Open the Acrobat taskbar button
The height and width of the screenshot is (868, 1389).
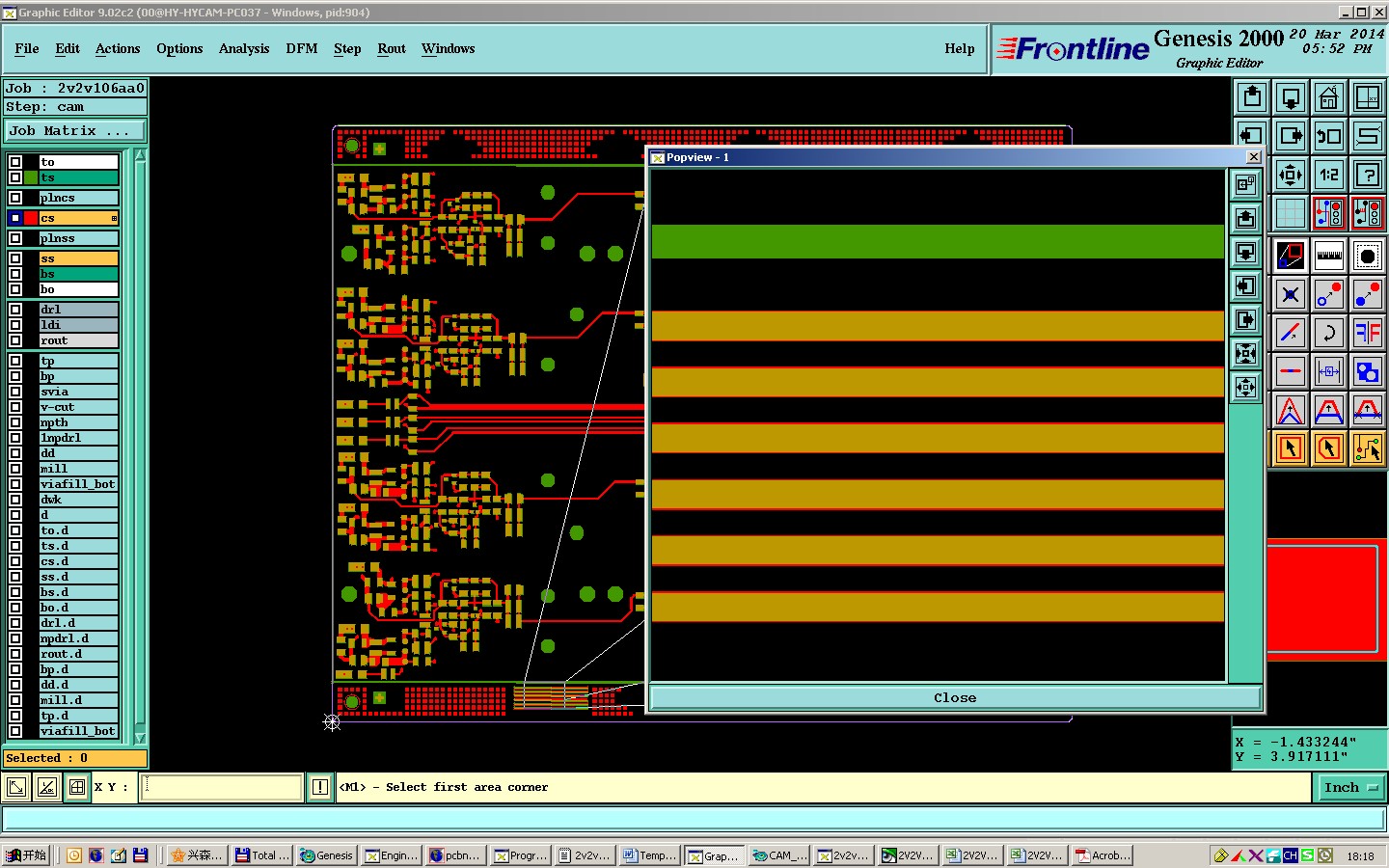(1103, 855)
